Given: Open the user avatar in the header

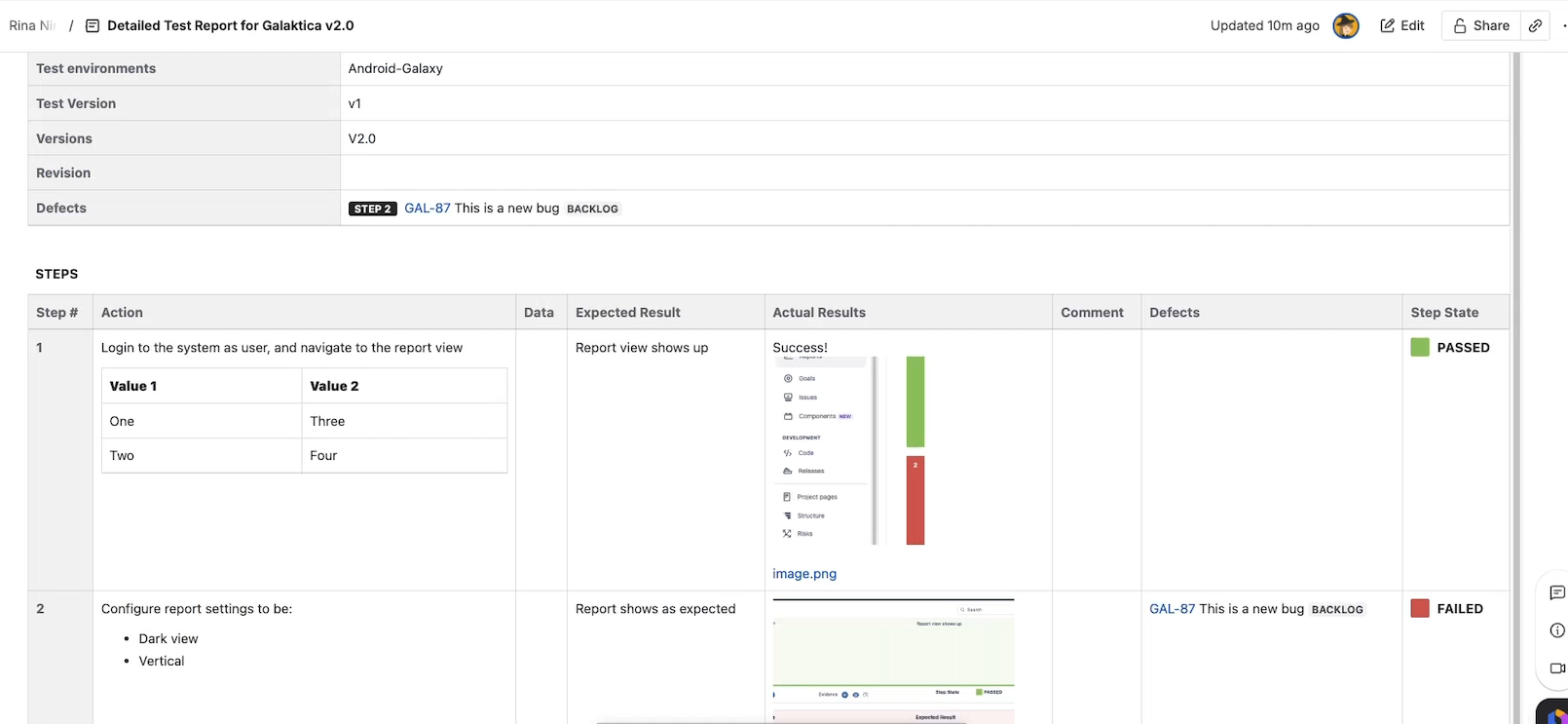Looking at the screenshot, I should pyautogui.click(x=1346, y=26).
